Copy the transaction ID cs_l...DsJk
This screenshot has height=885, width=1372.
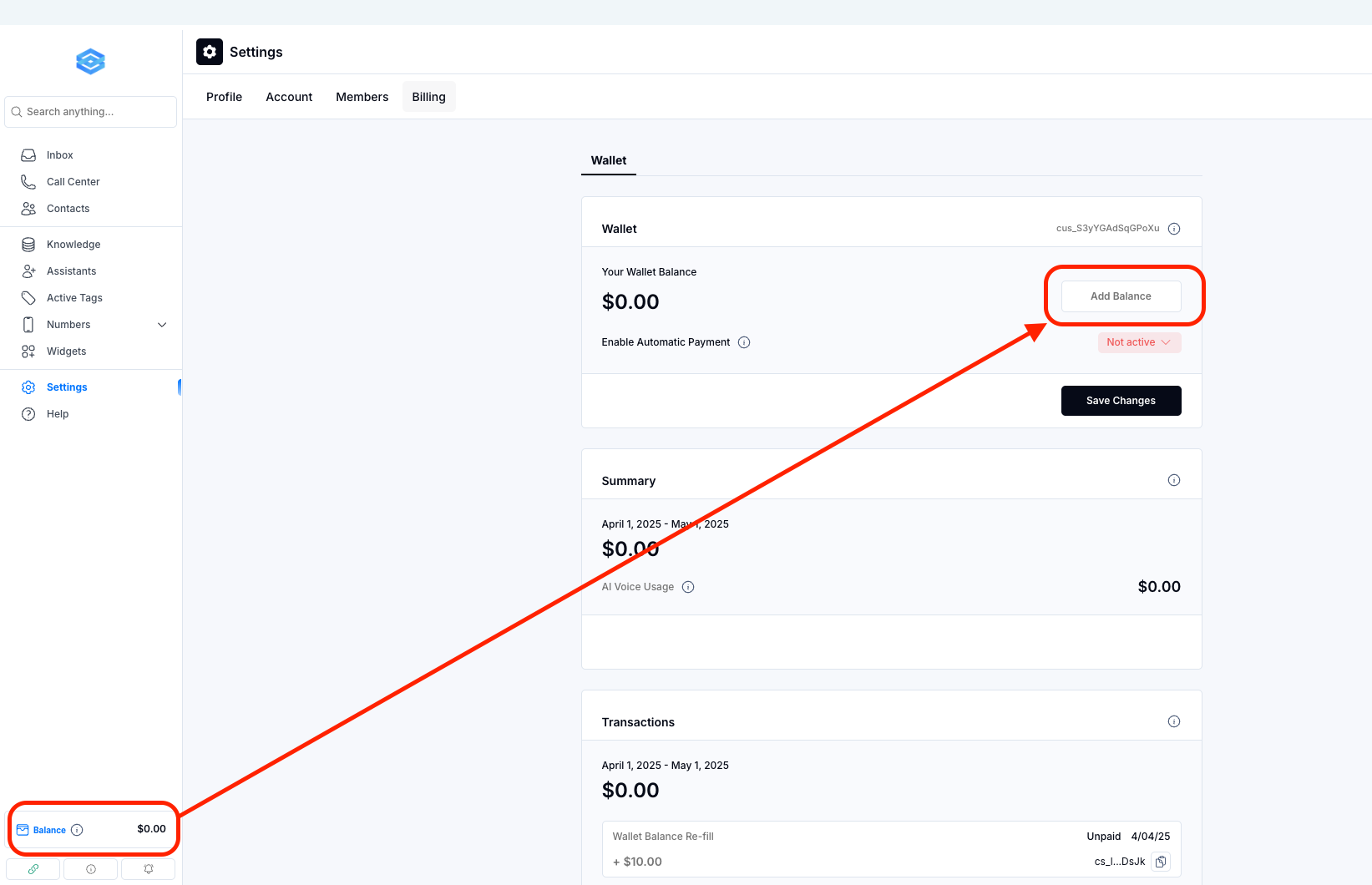tap(1161, 862)
